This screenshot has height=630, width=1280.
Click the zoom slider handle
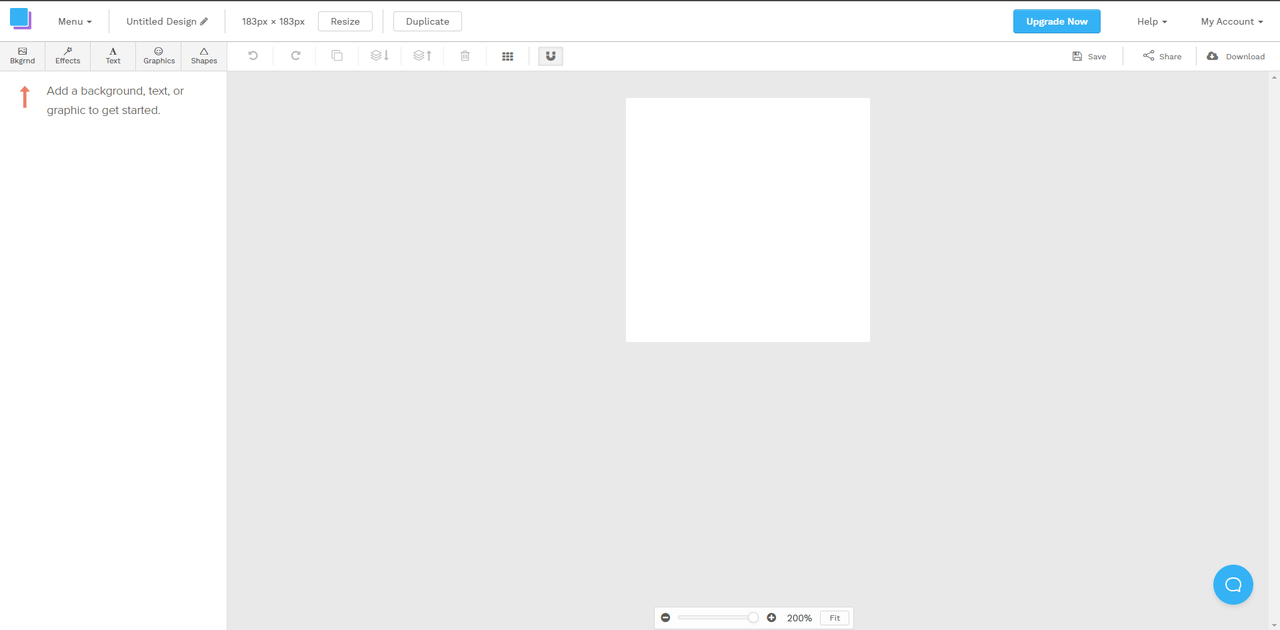pyautogui.click(x=753, y=618)
